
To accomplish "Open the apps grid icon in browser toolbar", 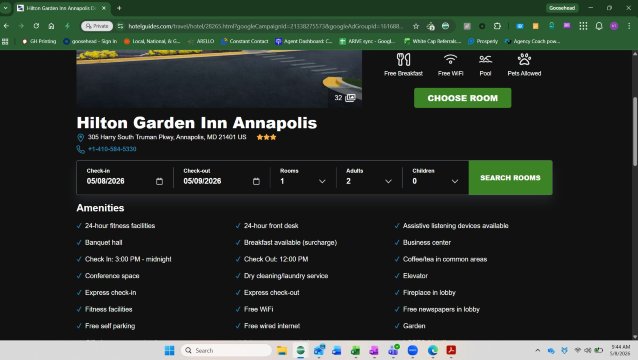I will (x=583, y=26).
